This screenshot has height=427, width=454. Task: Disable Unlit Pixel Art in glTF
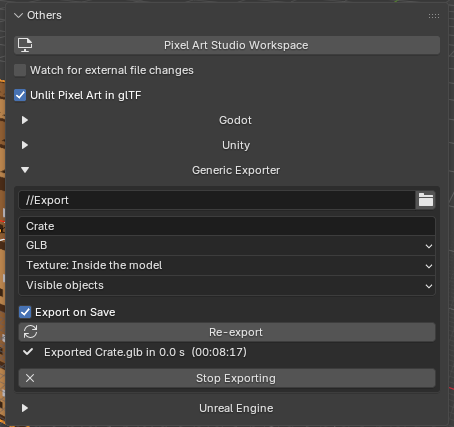pyautogui.click(x=20, y=95)
